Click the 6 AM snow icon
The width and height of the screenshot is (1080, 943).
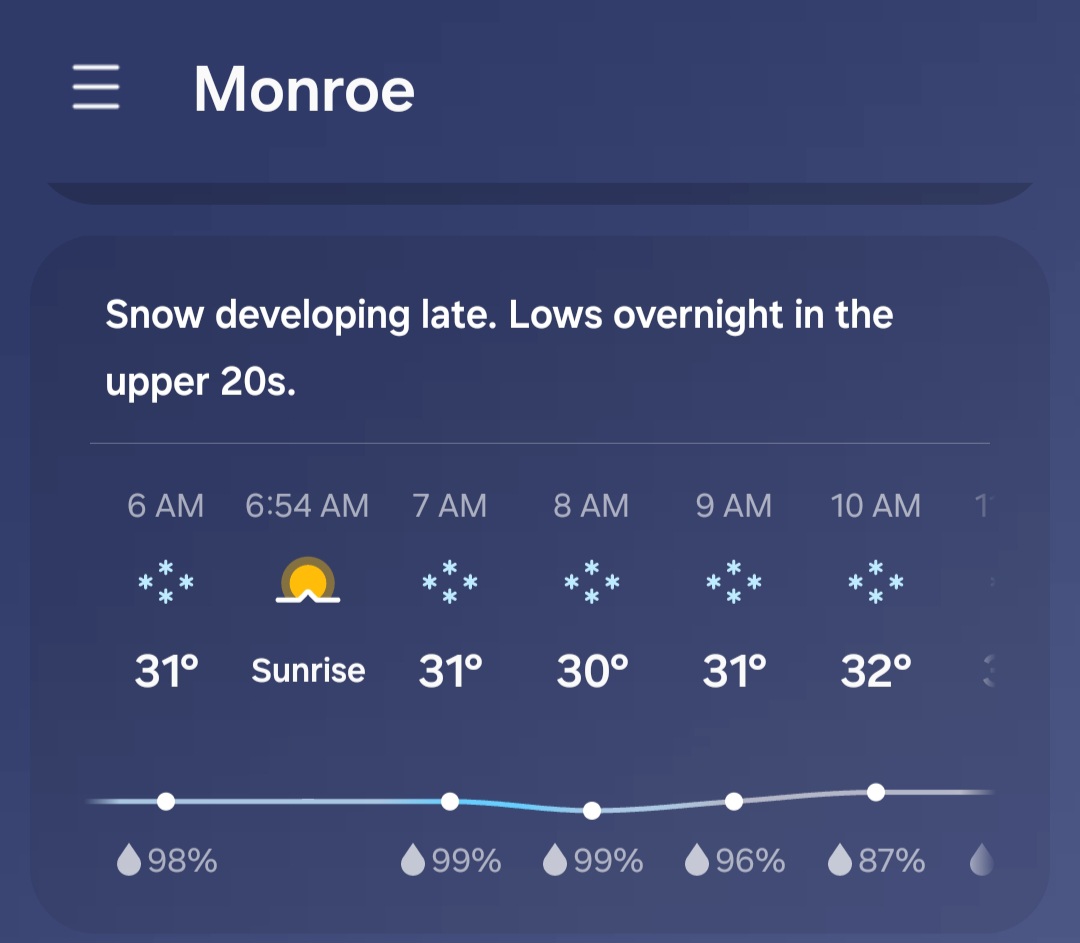(166, 582)
